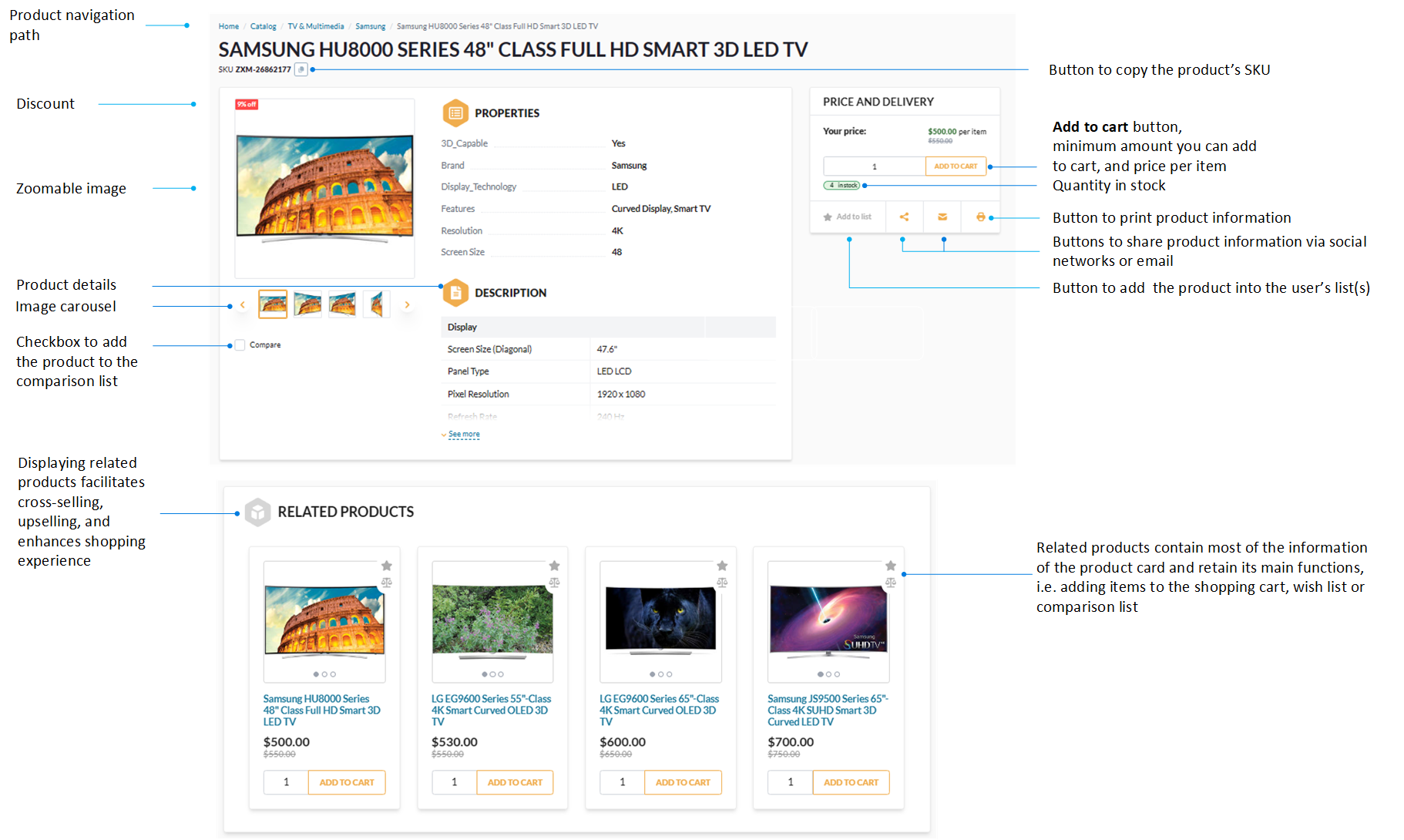Click the "Curved Display, Smart TV" features value
The height and width of the screenshot is (840, 1404).
[661, 209]
